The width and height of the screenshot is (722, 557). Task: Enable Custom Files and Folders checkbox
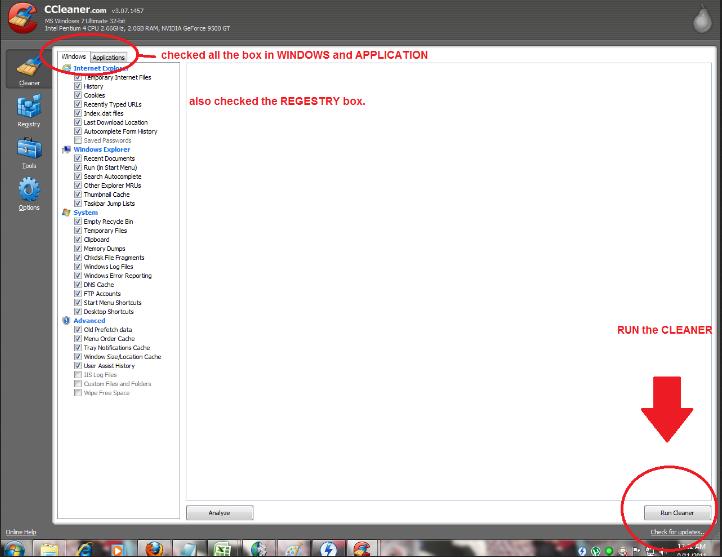pos(78,384)
